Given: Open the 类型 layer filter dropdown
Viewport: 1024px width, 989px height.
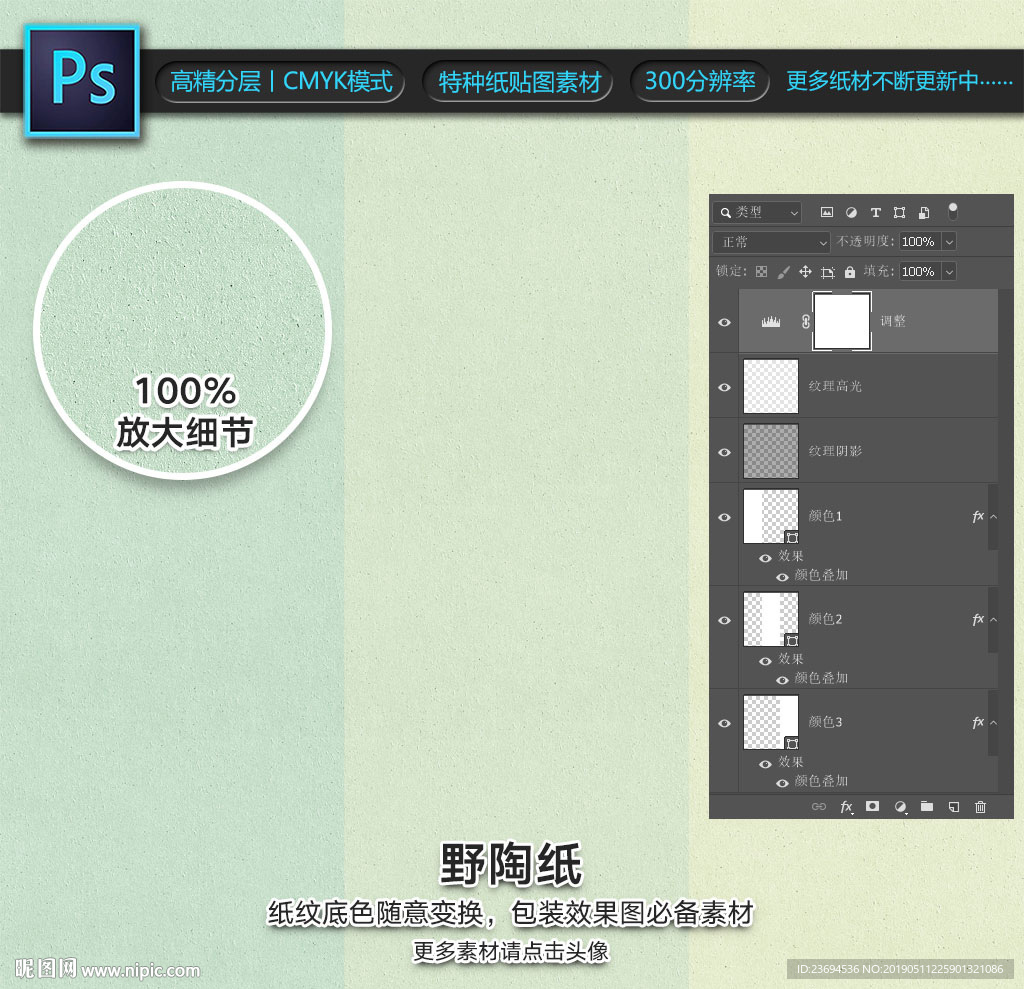Looking at the screenshot, I should [x=757, y=212].
